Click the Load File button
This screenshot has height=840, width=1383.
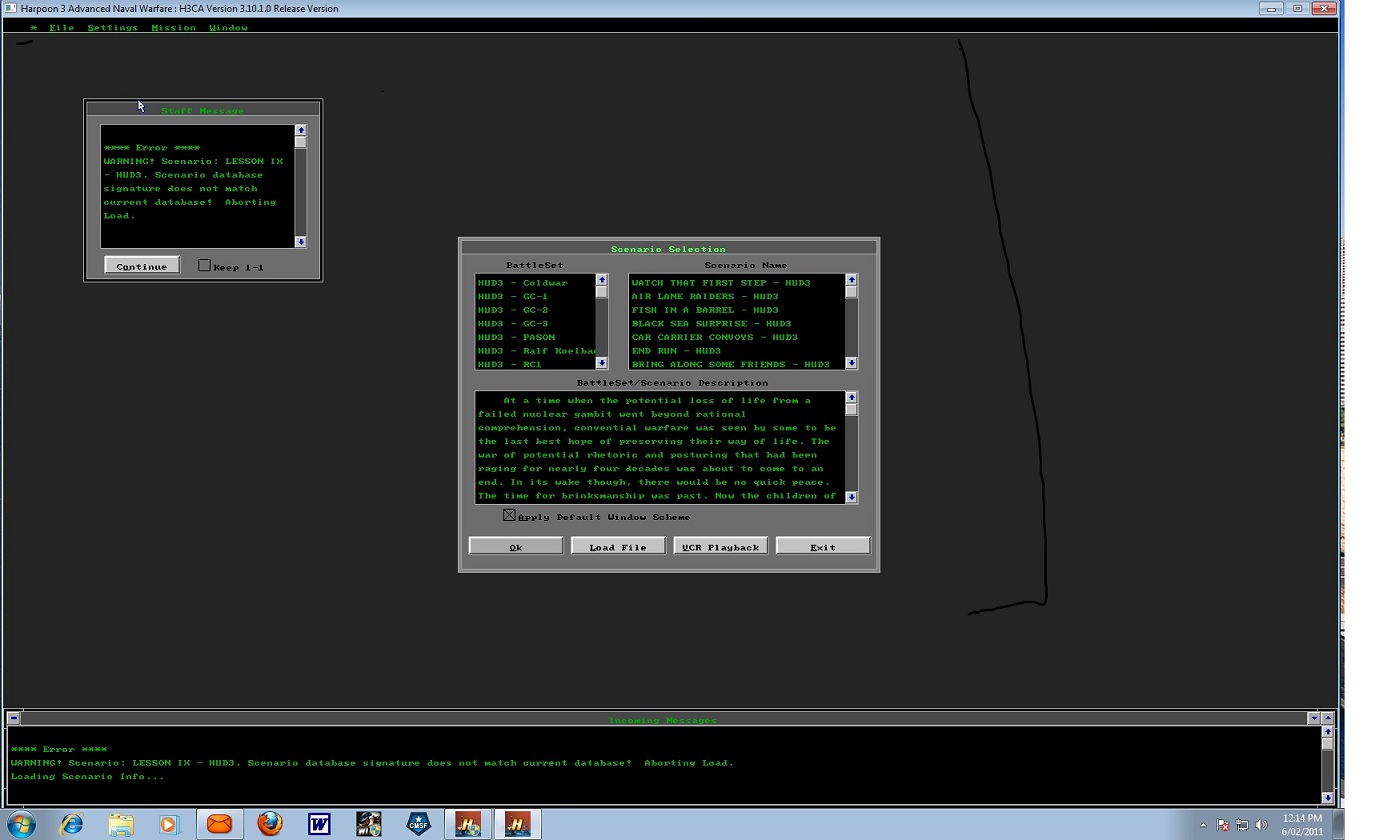coord(618,547)
